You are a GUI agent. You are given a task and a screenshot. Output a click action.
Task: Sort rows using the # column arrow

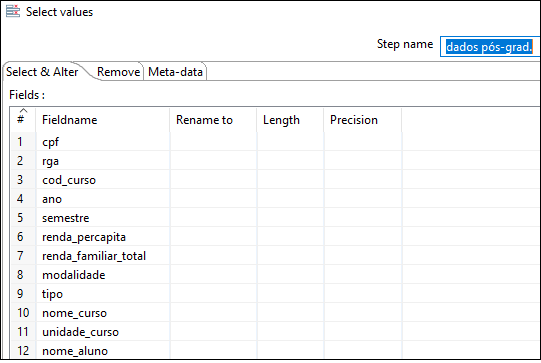(23, 111)
